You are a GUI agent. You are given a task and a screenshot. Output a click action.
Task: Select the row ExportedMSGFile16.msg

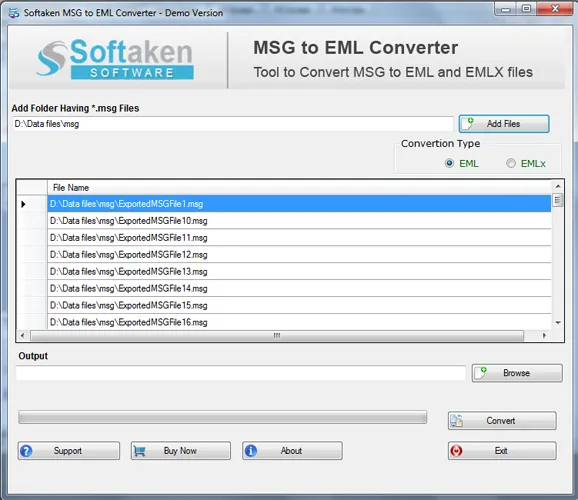pos(299,322)
